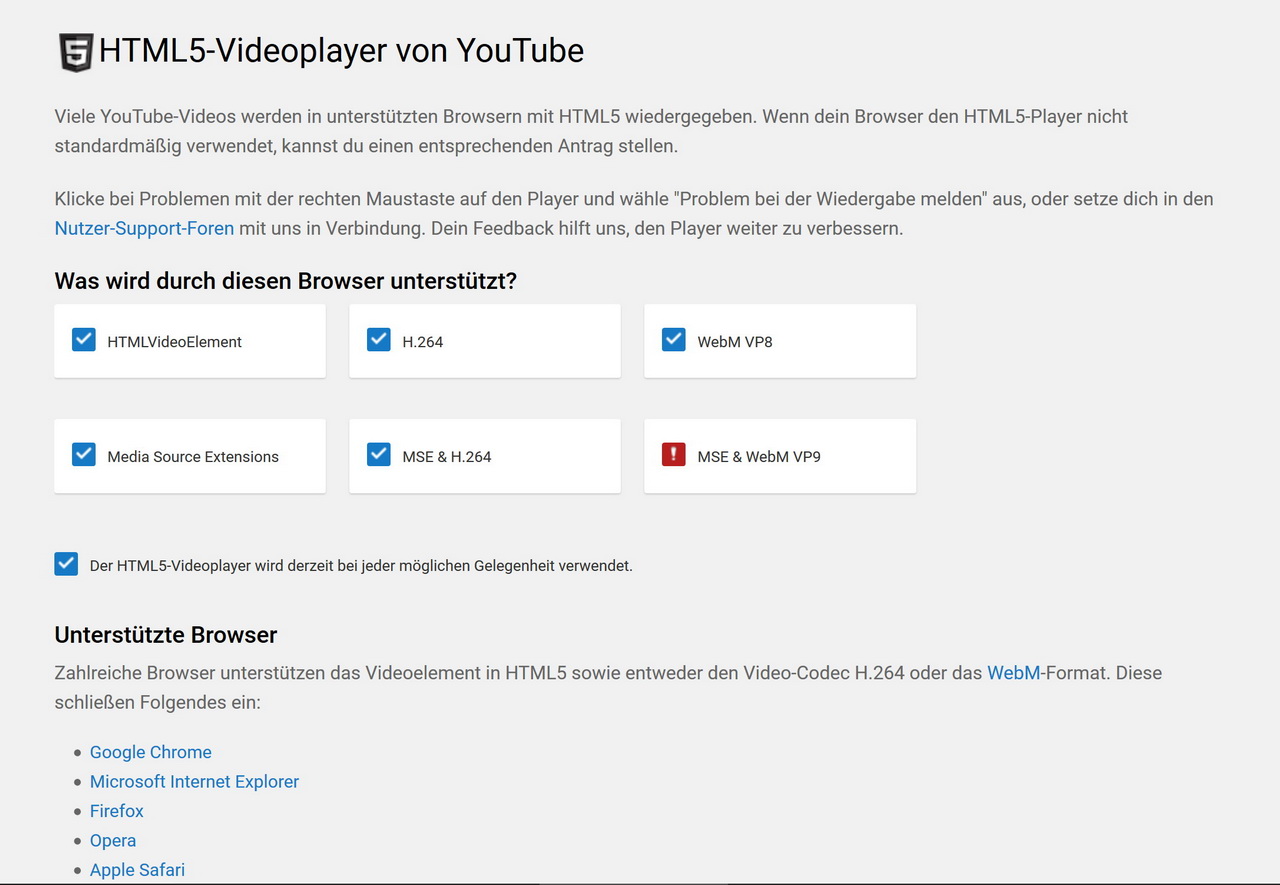This screenshot has width=1280, height=885.
Task: Open the Nutzer-Support-Foren link
Action: click(144, 228)
